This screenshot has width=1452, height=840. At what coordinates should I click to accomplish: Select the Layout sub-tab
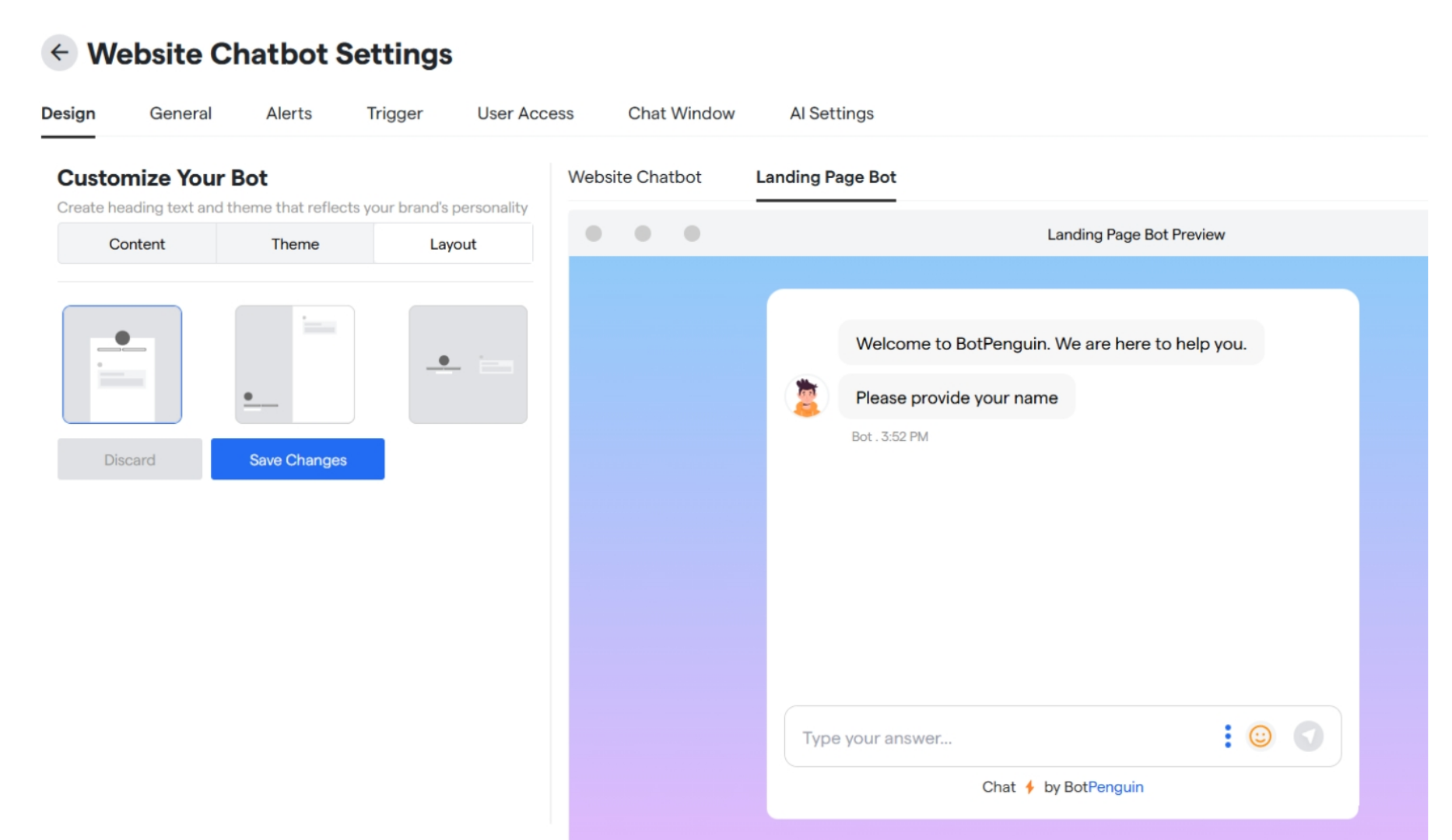point(453,244)
